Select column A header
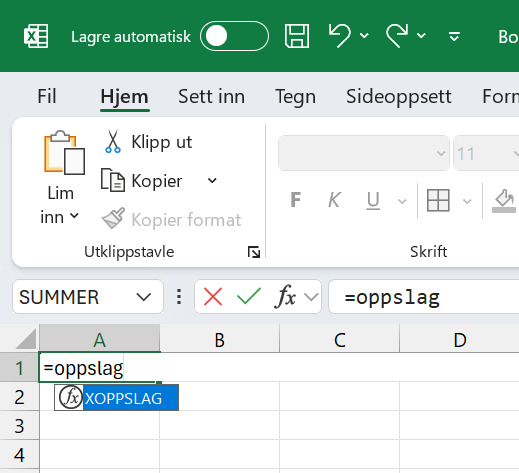The image size is (519, 473). point(100,339)
